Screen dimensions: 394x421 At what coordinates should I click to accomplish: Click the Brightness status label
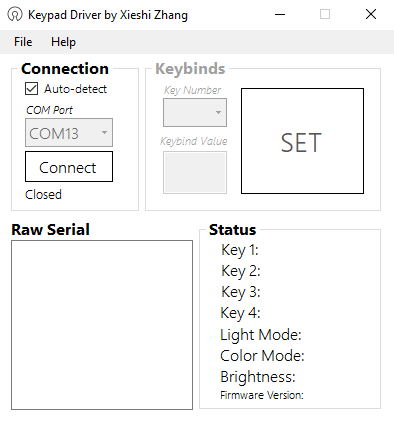[x=258, y=377]
